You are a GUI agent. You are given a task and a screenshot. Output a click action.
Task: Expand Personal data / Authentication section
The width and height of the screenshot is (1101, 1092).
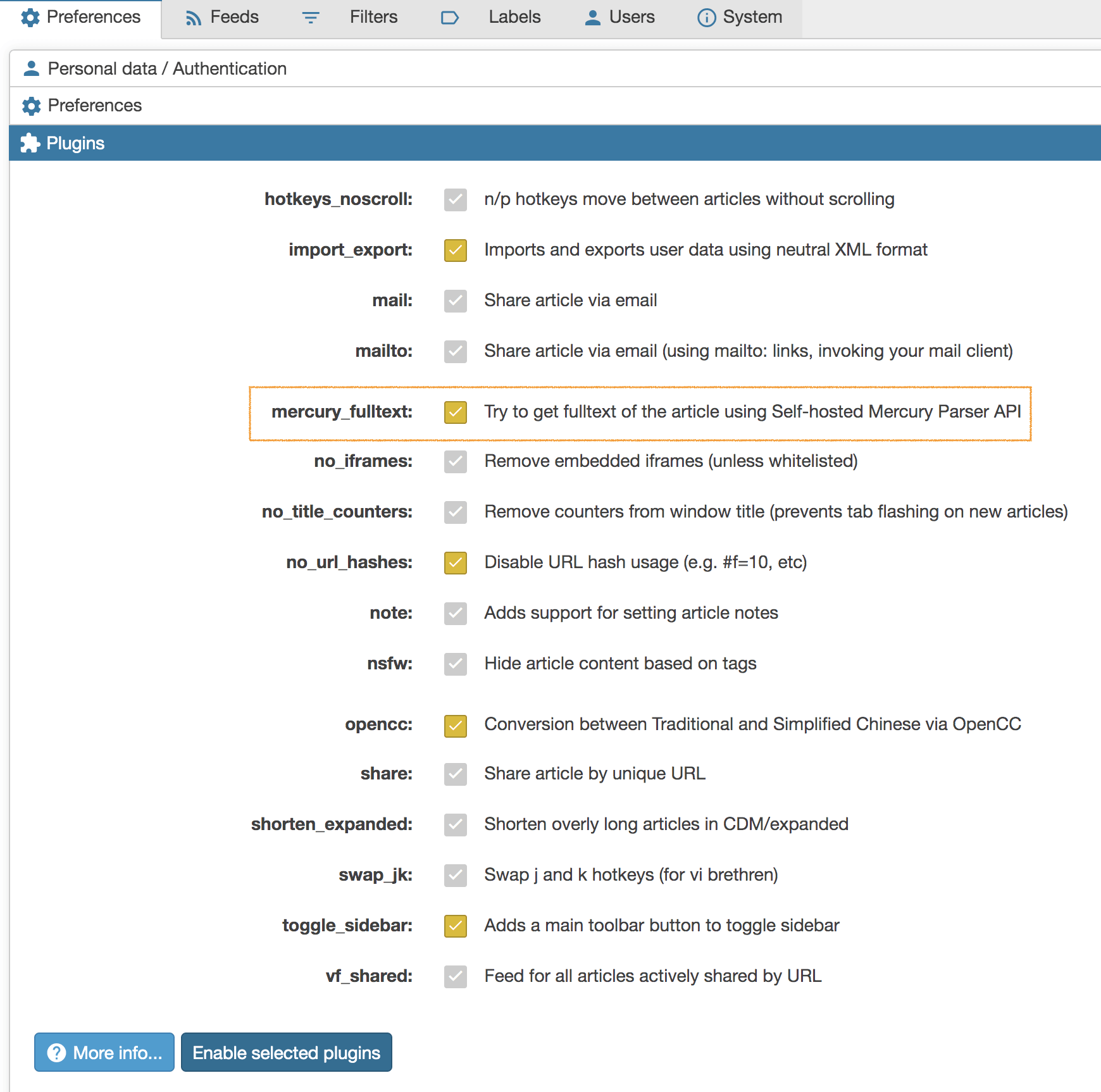tap(555, 68)
